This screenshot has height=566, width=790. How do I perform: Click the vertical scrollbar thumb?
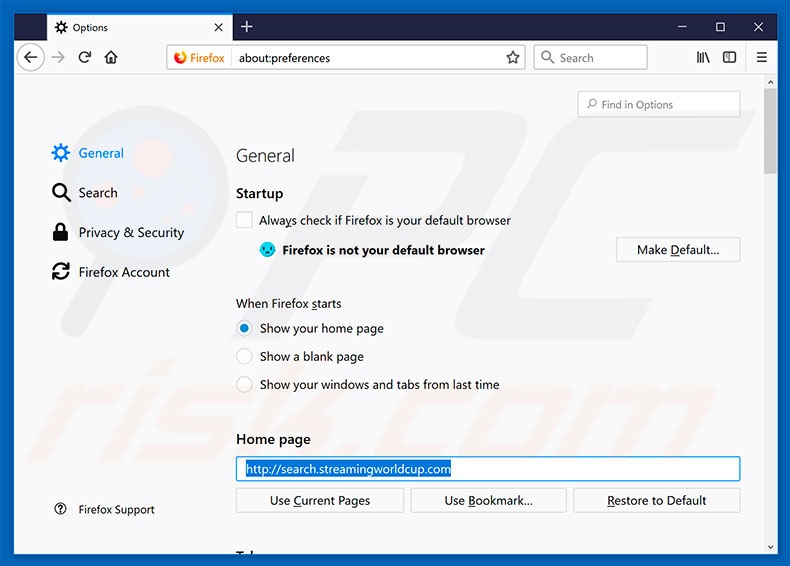click(770, 131)
